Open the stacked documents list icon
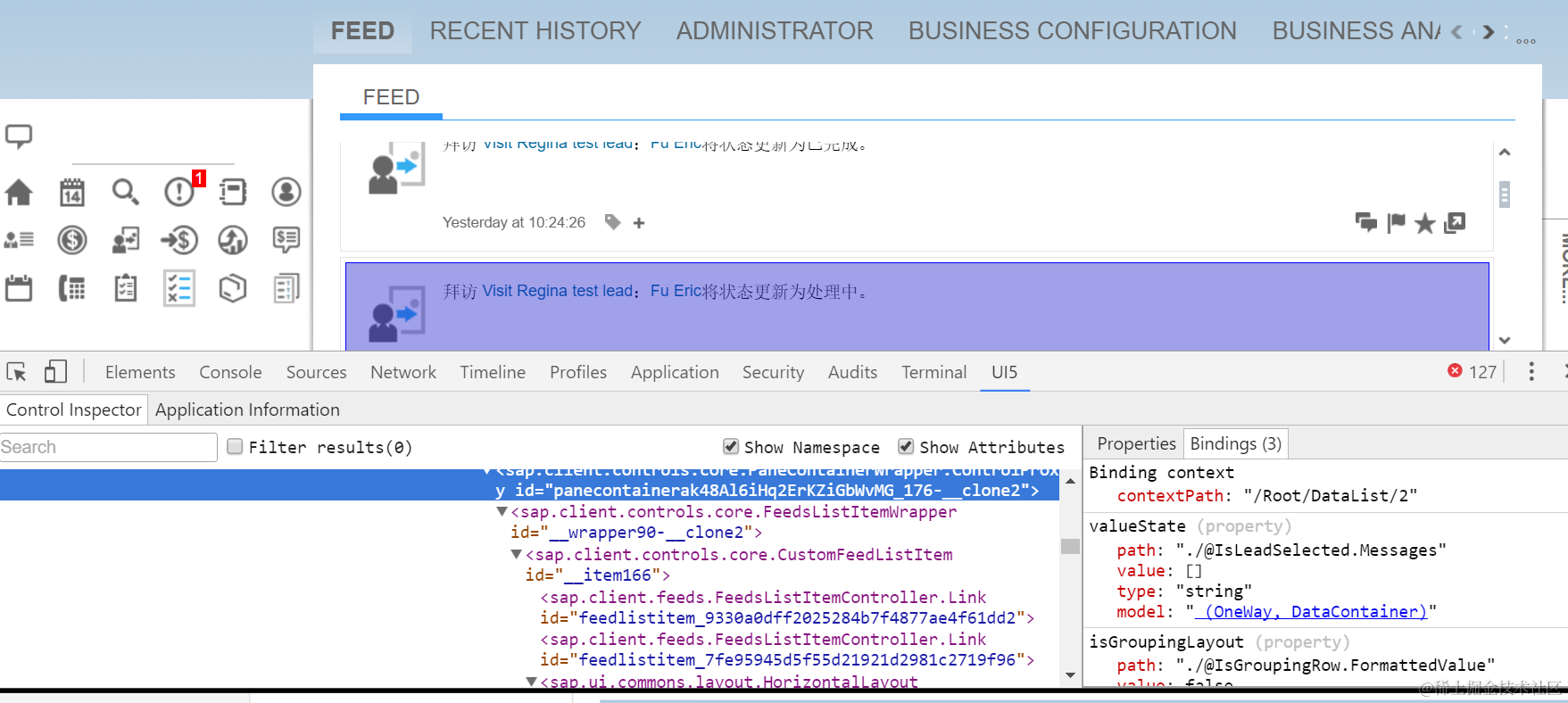1568x703 pixels. [x=286, y=288]
